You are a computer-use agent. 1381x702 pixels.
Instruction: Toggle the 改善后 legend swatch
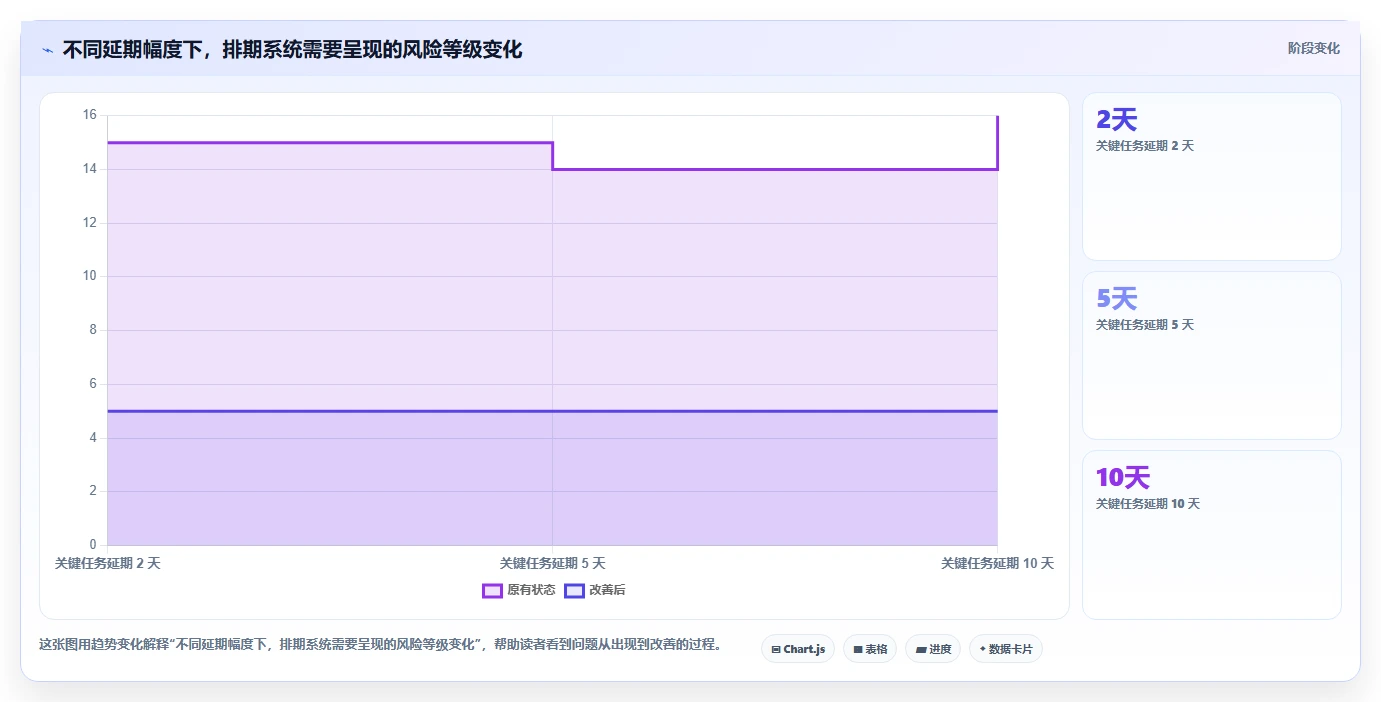point(574,590)
